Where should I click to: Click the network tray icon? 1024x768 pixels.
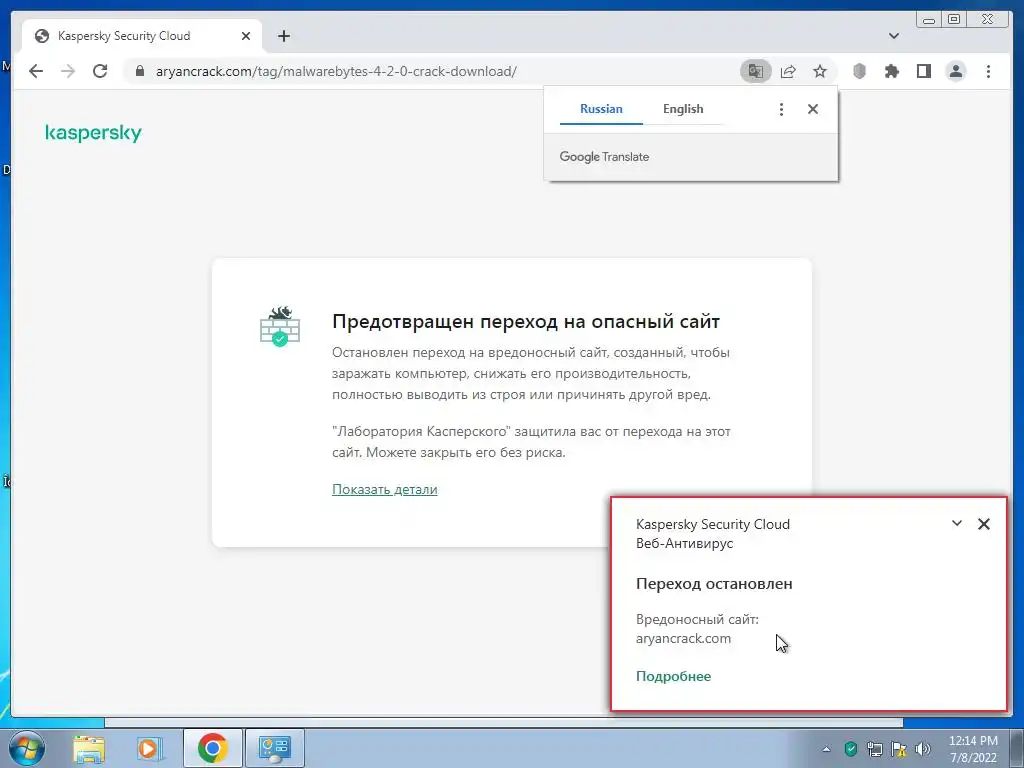click(874, 748)
